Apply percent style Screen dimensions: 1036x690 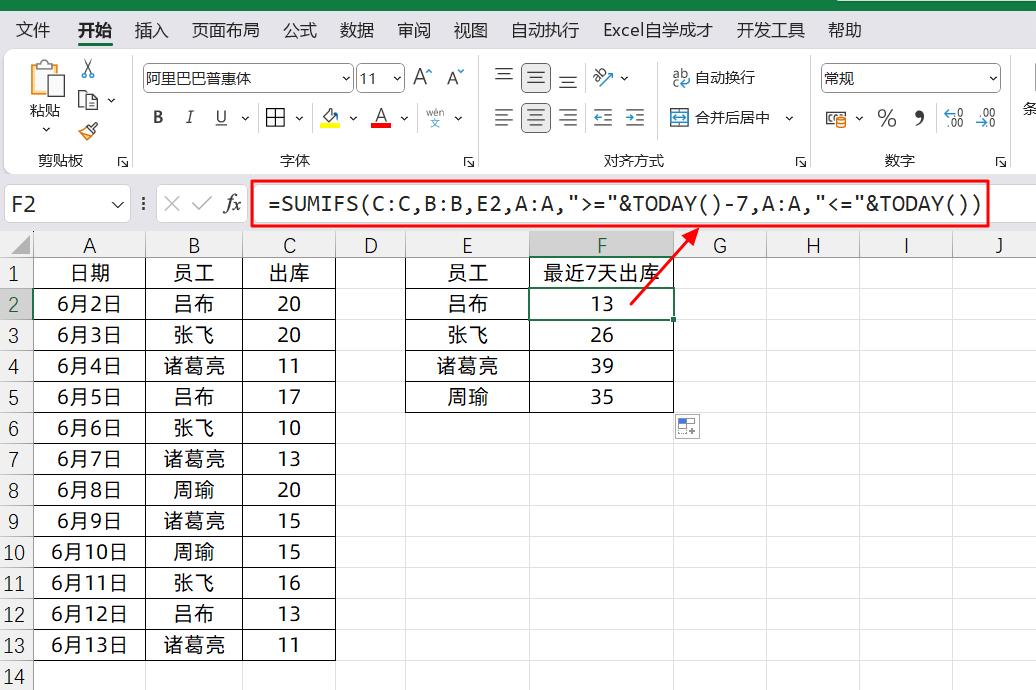coord(887,118)
